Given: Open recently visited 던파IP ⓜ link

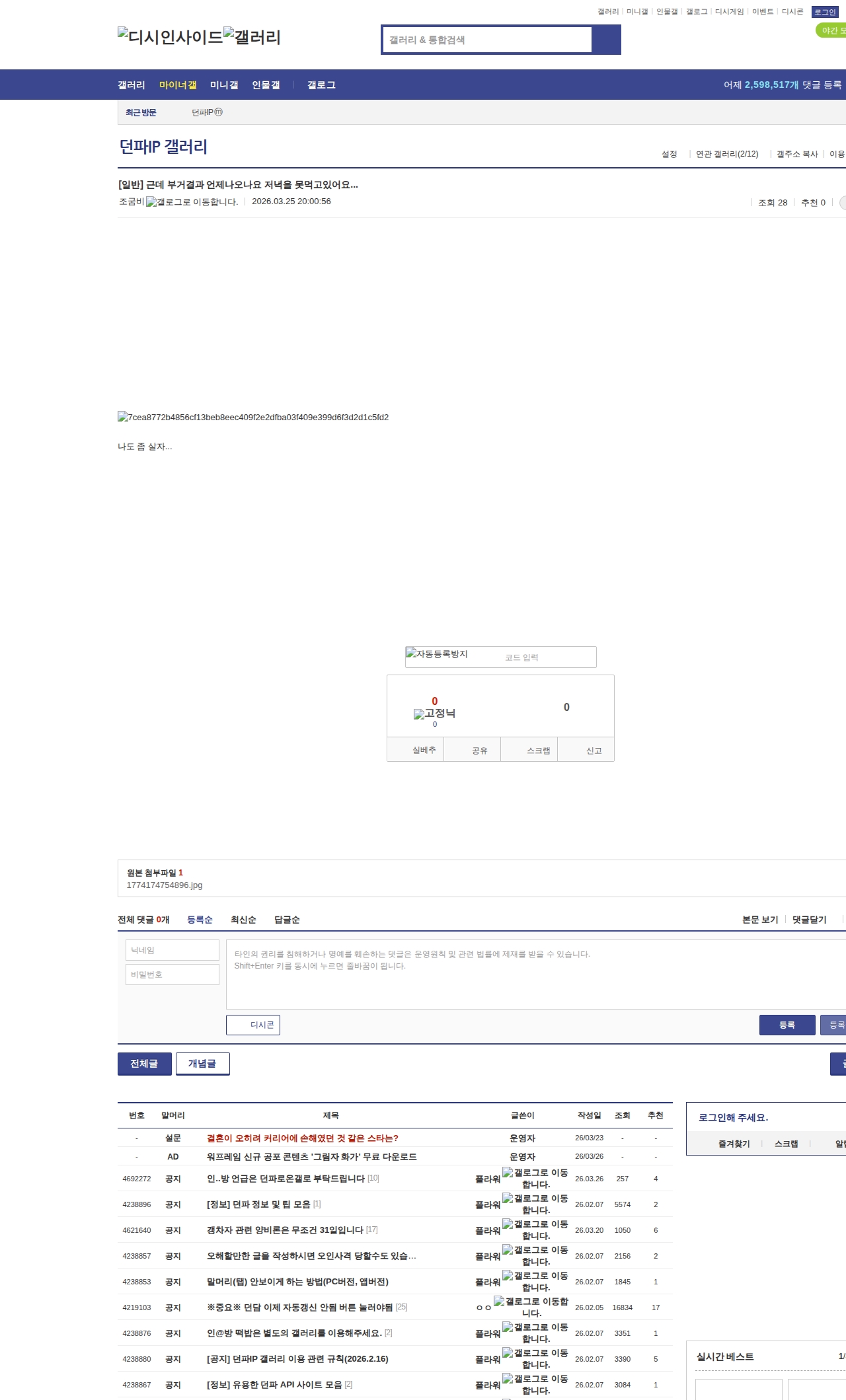Looking at the screenshot, I should [208, 112].
